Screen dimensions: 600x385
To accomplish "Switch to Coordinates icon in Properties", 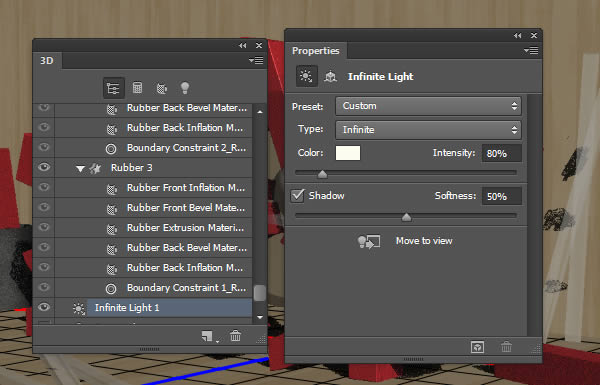I will 331,77.
